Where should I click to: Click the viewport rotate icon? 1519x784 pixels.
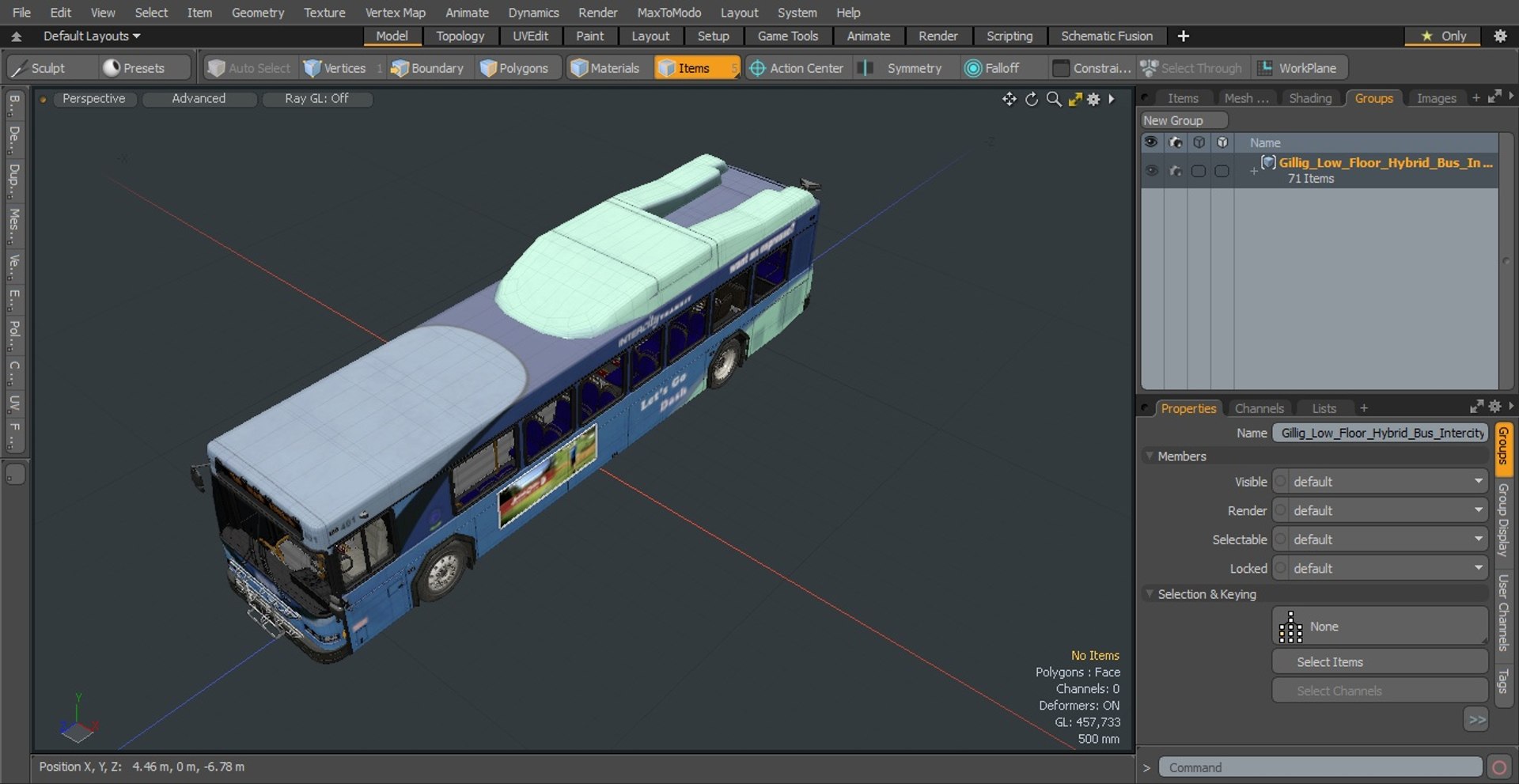[1031, 99]
